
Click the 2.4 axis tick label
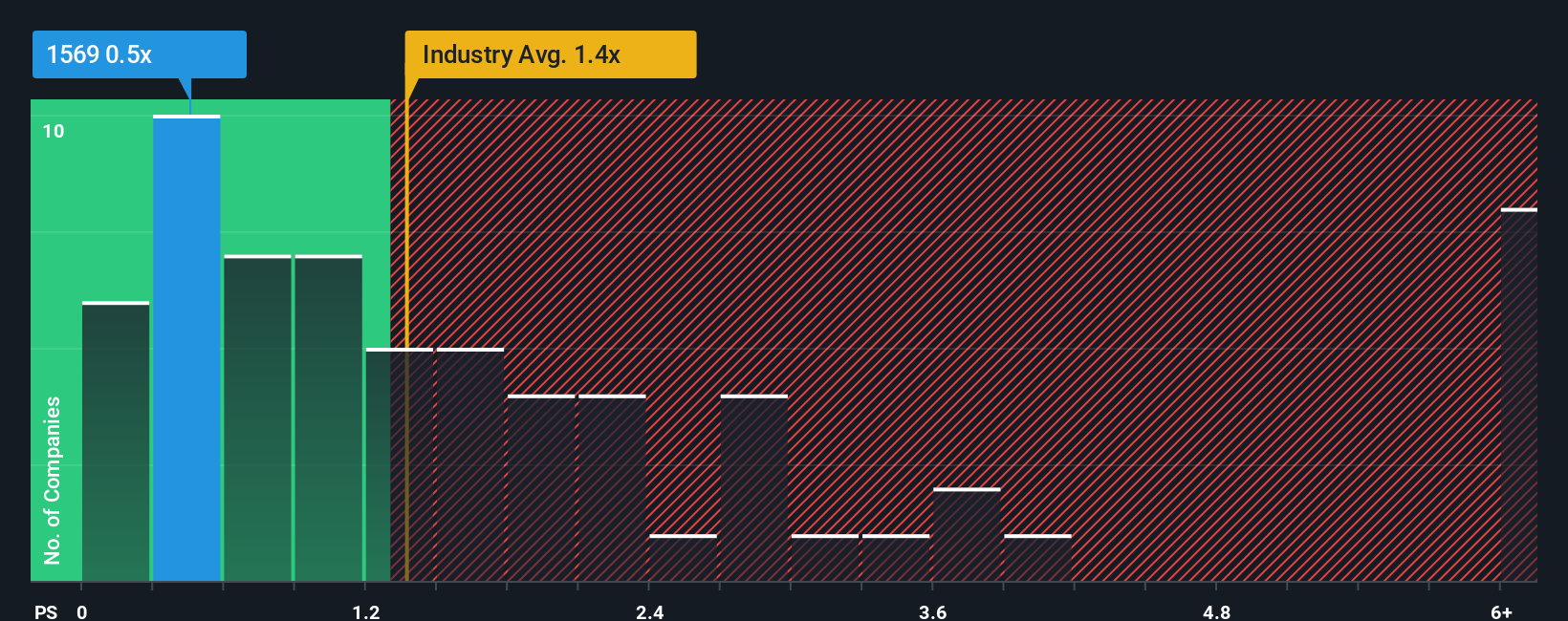649,611
